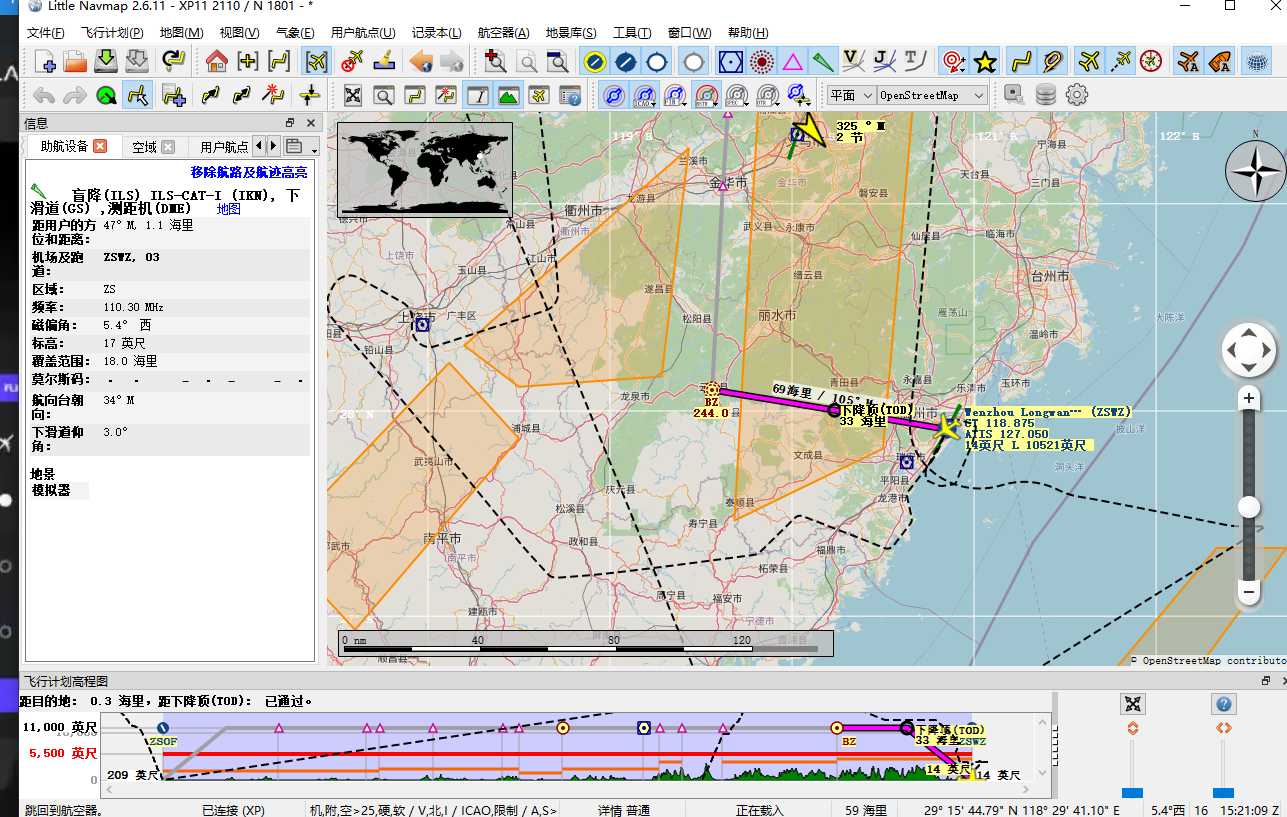Click expand-arrows icon in elevation profile panel
The height and width of the screenshot is (817, 1287).
(x=1133, y=704)
